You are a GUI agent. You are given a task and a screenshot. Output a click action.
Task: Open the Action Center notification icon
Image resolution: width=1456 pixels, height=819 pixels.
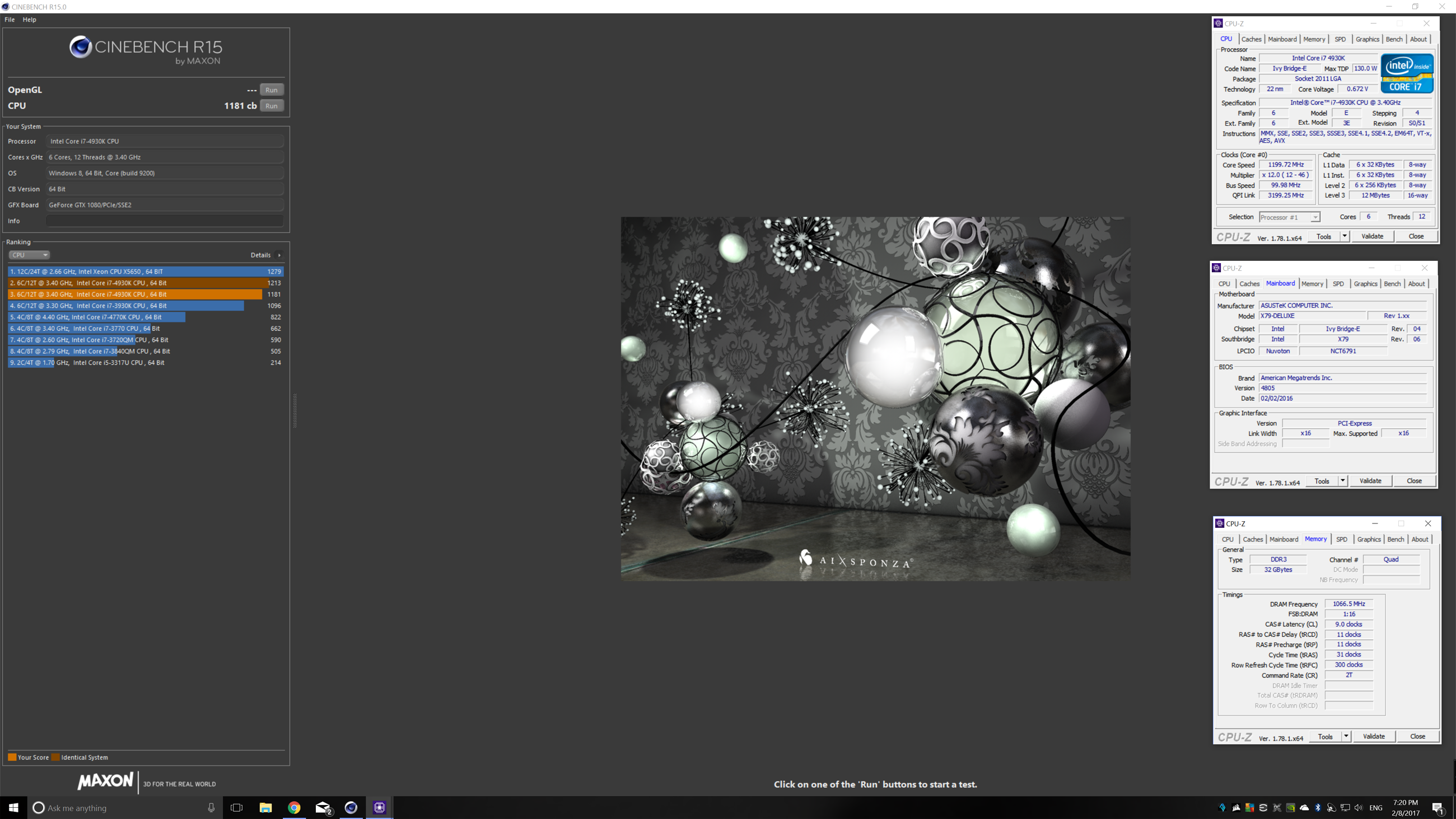[1438, 809]
